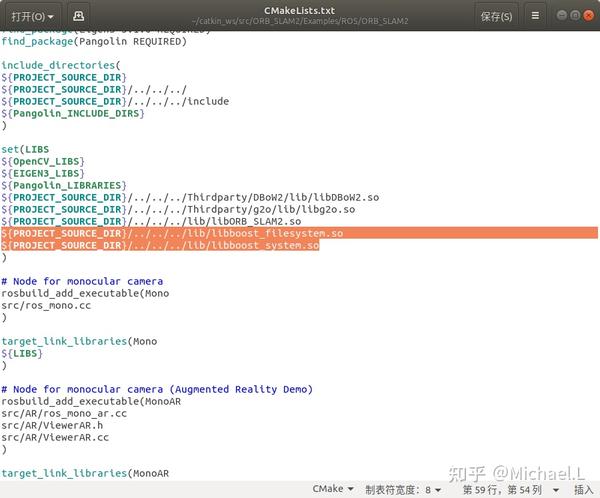This screenshot has height=498, width=600.
Task: Click the ${EIGEN3_LIBS} line
Action: coord(42,173)
